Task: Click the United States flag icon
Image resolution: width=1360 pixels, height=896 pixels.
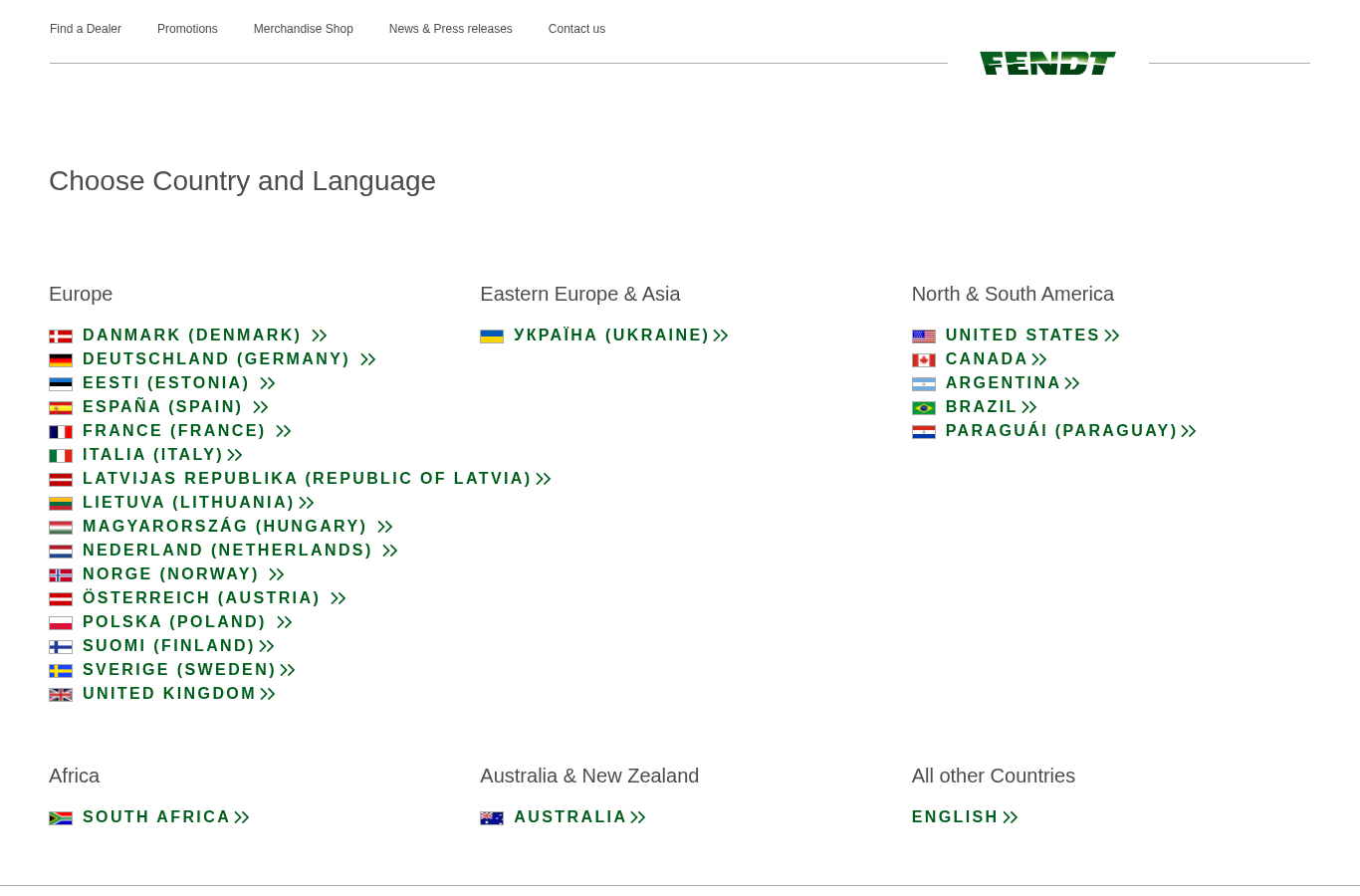Action: pos(924,336)
